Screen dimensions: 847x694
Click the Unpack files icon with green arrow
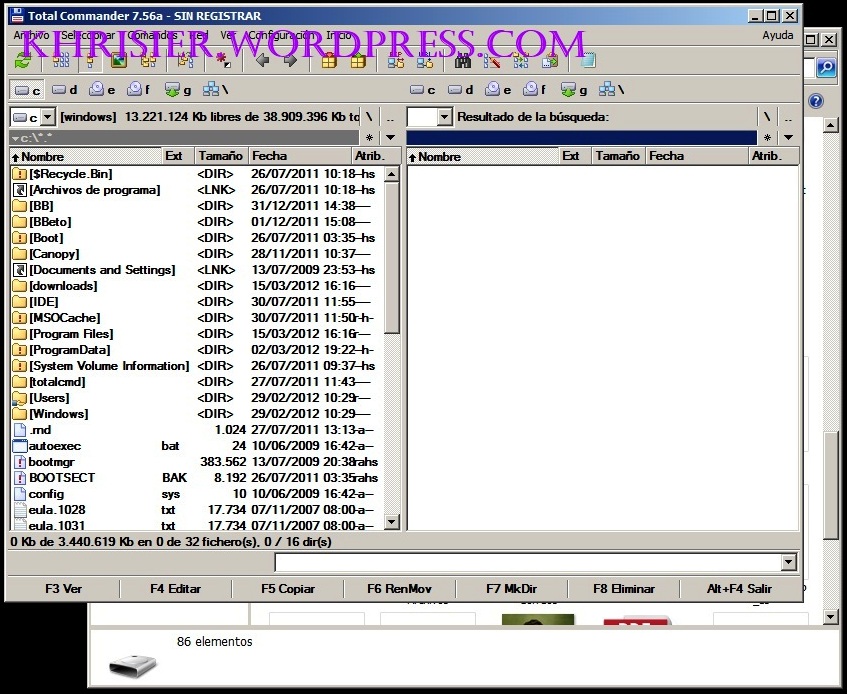tap(358, 61)
